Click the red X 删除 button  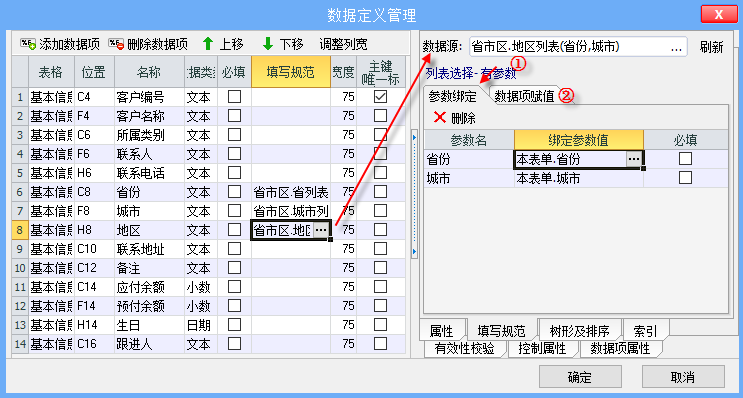click(454, 118)
